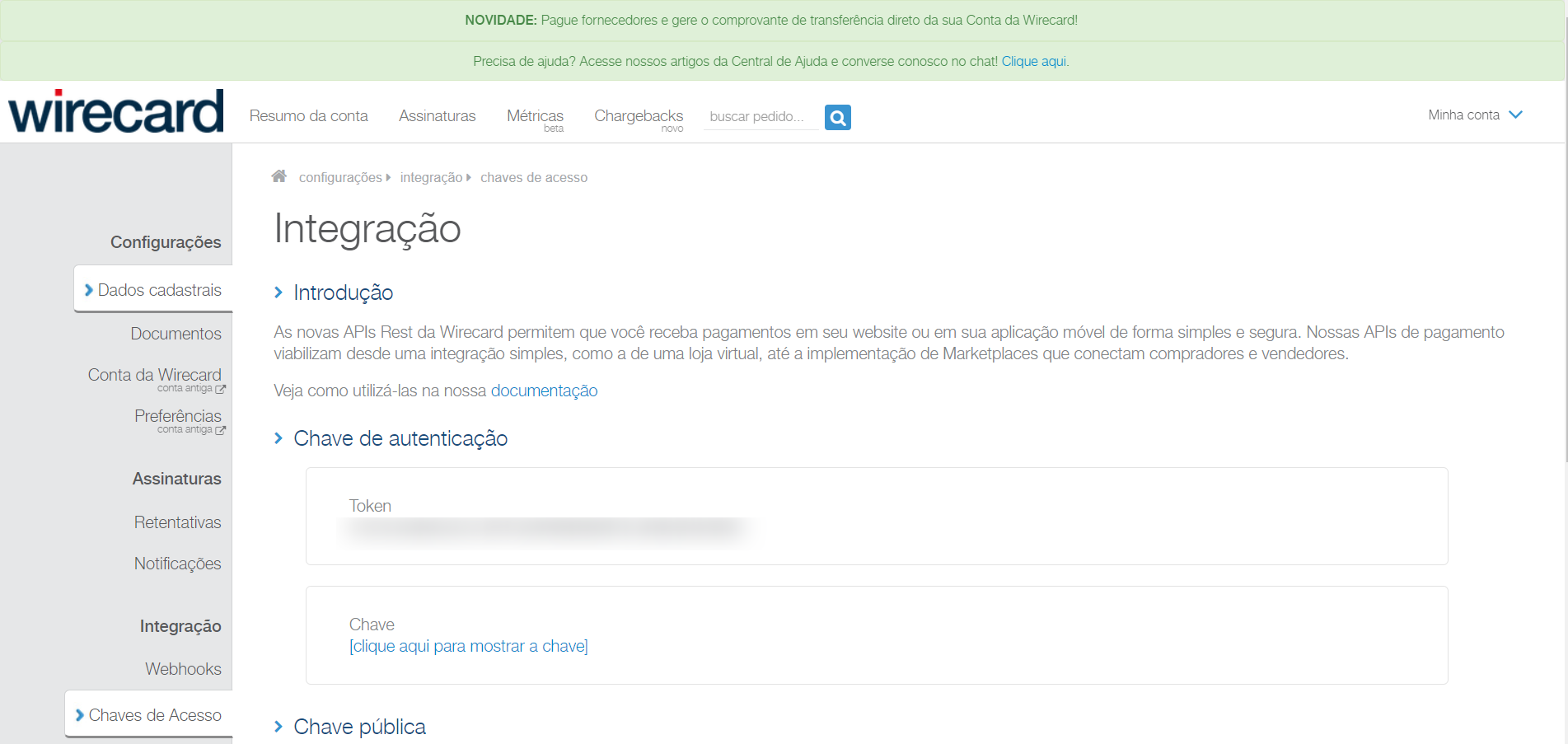Click the Integração page title
The height and width of the screenshot is (744, 1568).
[367, 228]
